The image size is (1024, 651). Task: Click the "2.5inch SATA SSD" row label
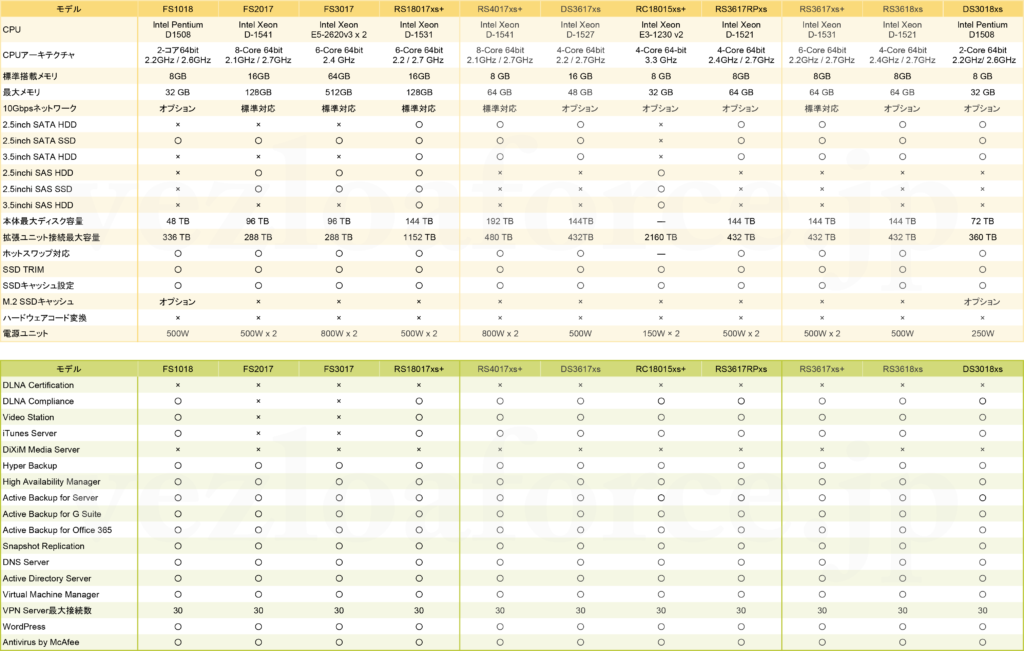tap(39, 141)
